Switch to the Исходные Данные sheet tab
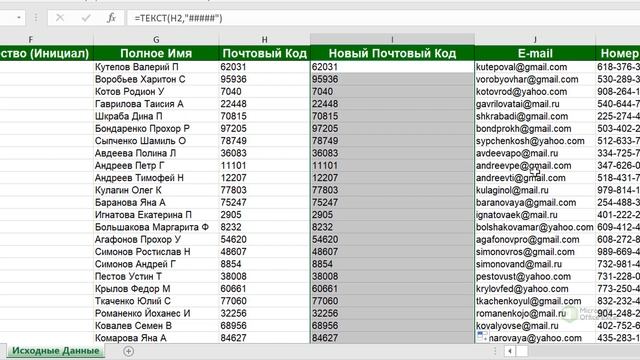This screenshot has width=640, height=360. (56, 351)
